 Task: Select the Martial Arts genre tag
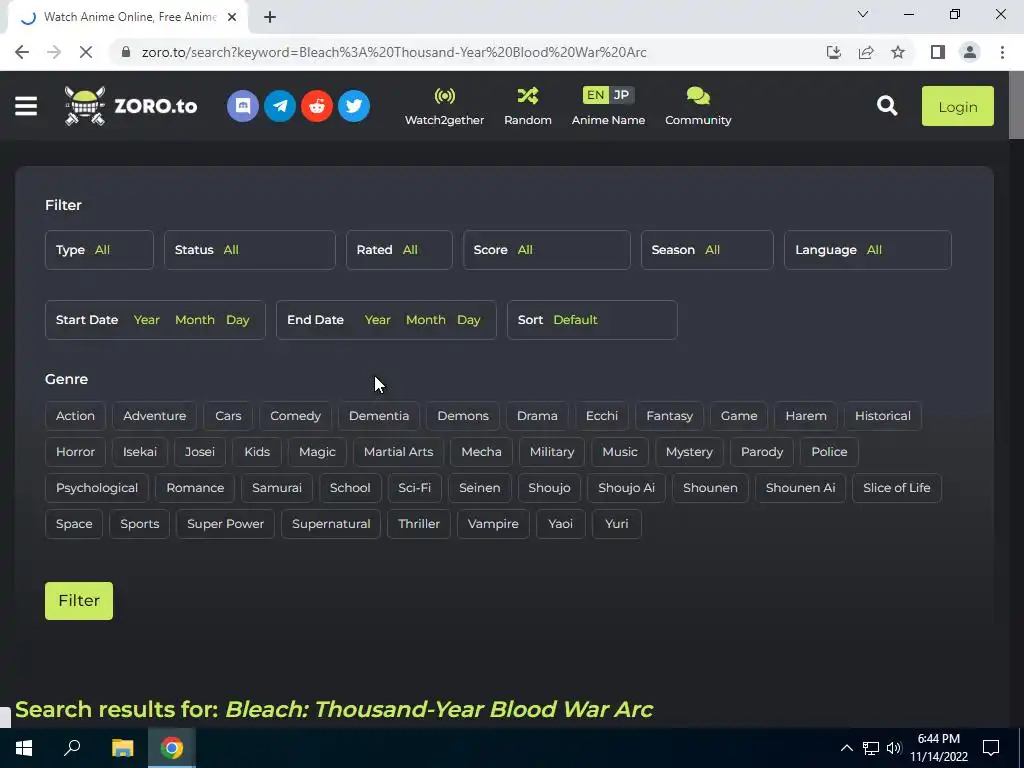tap(398, 452)
